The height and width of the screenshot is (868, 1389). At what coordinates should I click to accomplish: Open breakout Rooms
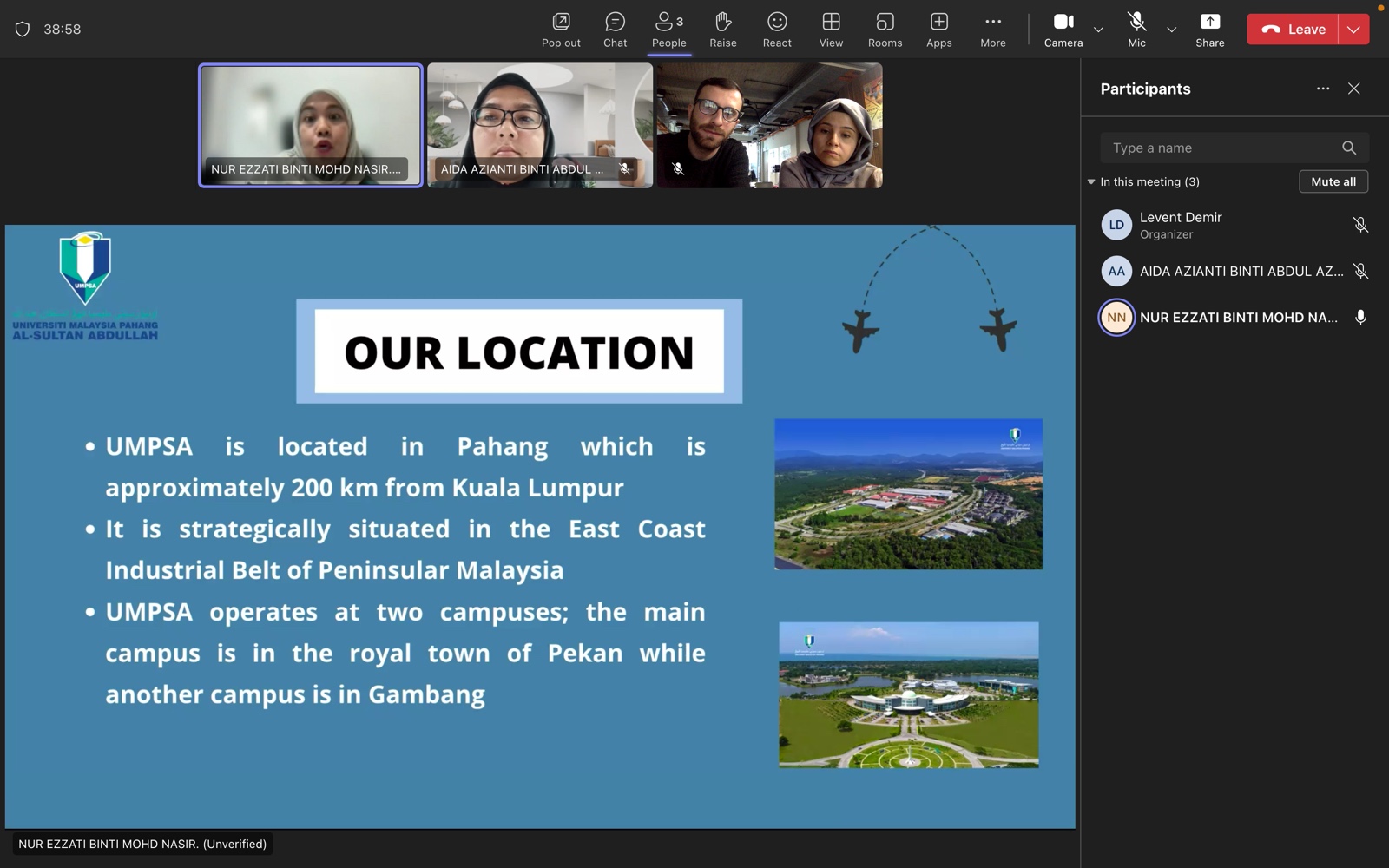tap(885, 30)
